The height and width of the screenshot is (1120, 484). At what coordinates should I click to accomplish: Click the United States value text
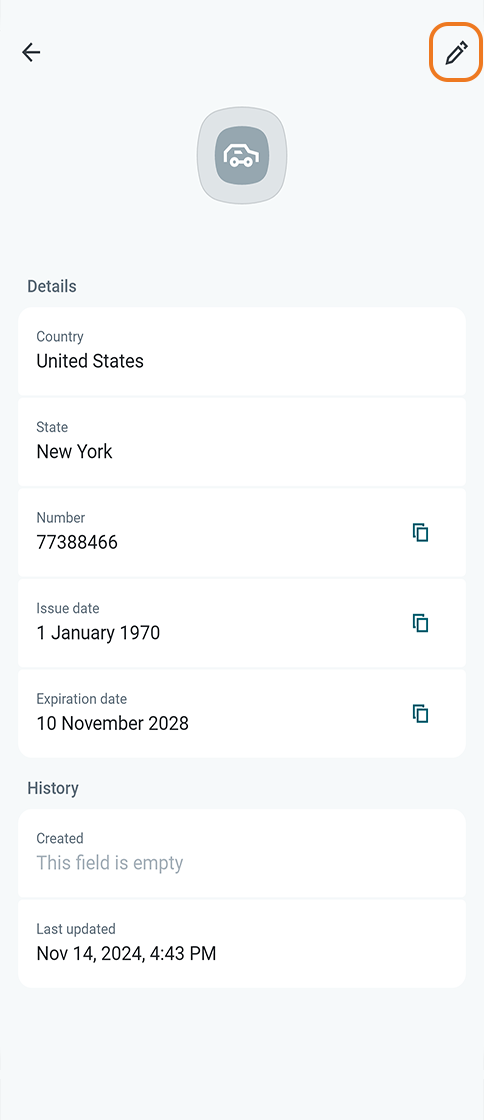coord(90,361)
